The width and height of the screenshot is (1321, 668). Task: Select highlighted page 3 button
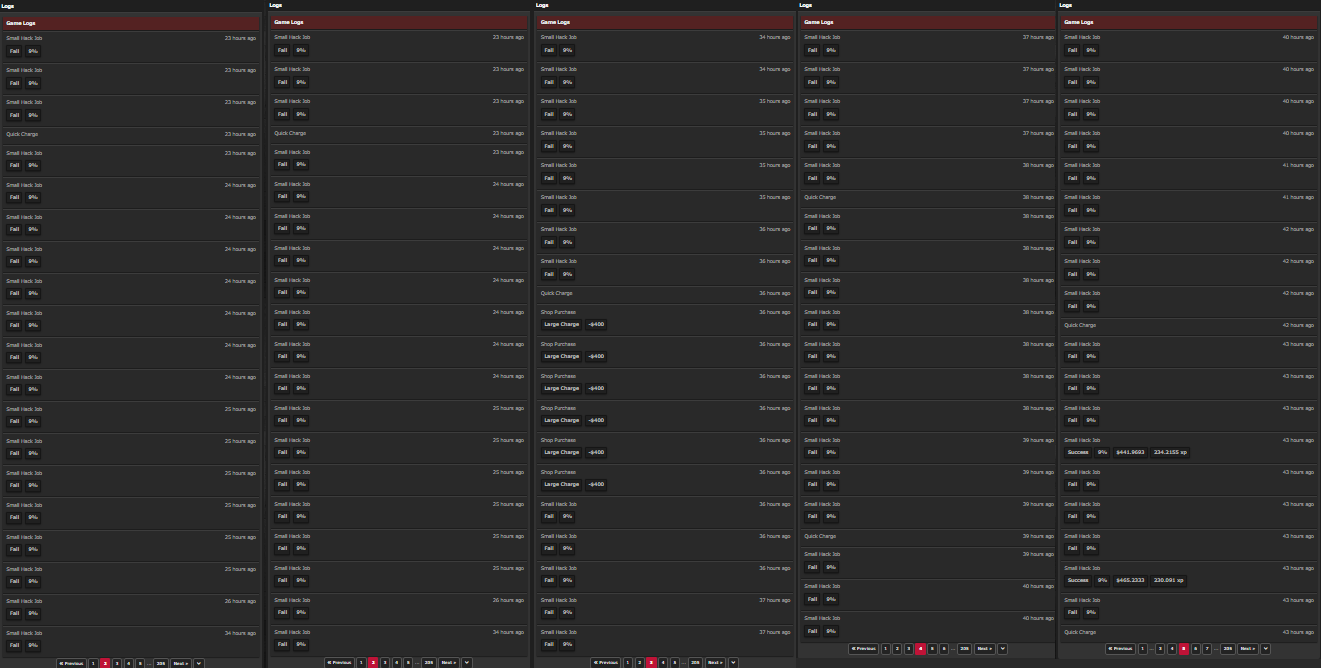coord(651,663)
